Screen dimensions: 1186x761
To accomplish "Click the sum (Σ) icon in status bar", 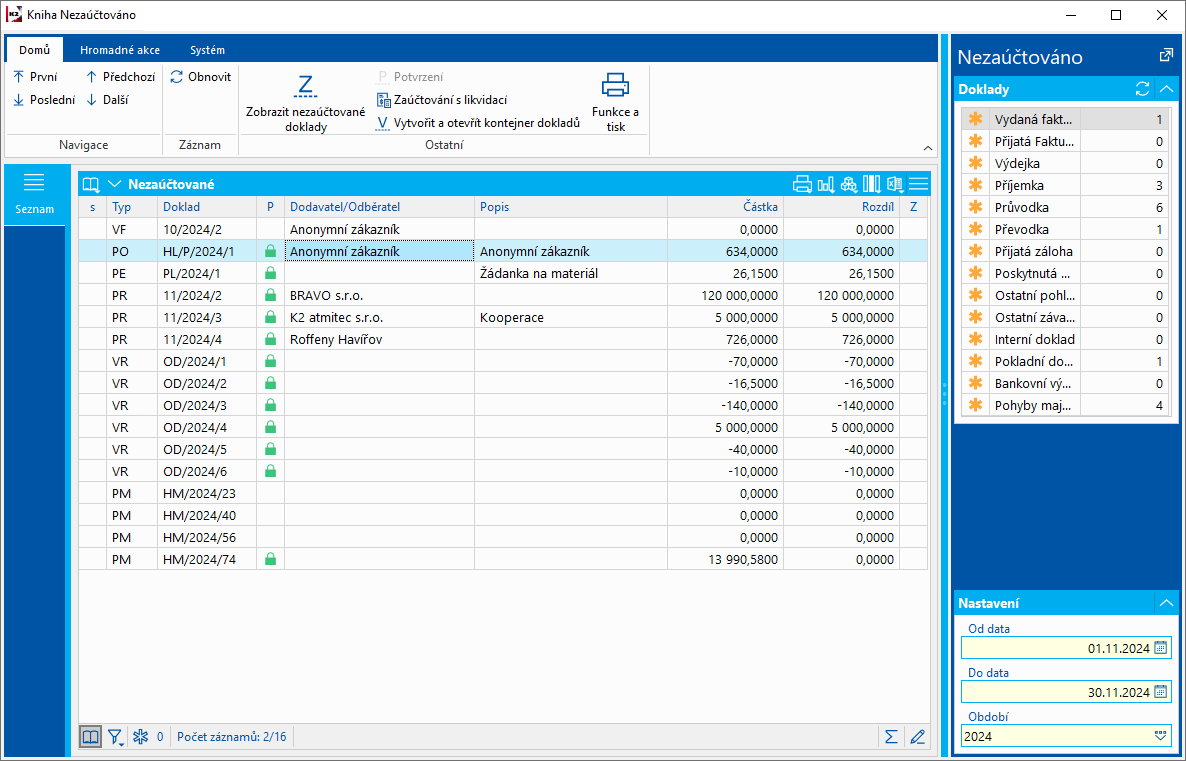I will point(891,737).
